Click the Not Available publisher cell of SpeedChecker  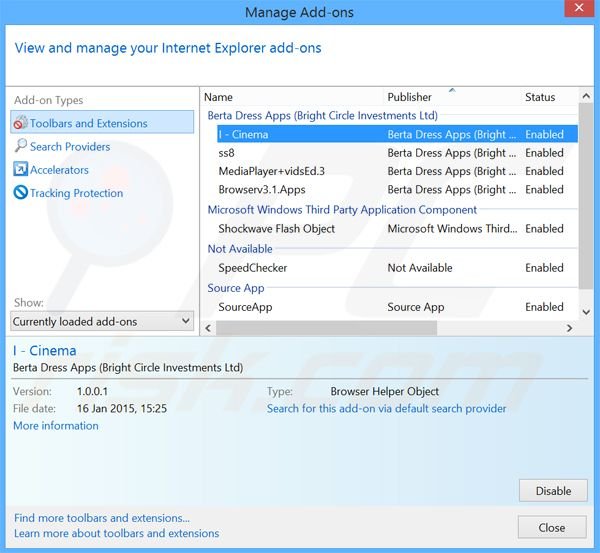click(420, 268)
